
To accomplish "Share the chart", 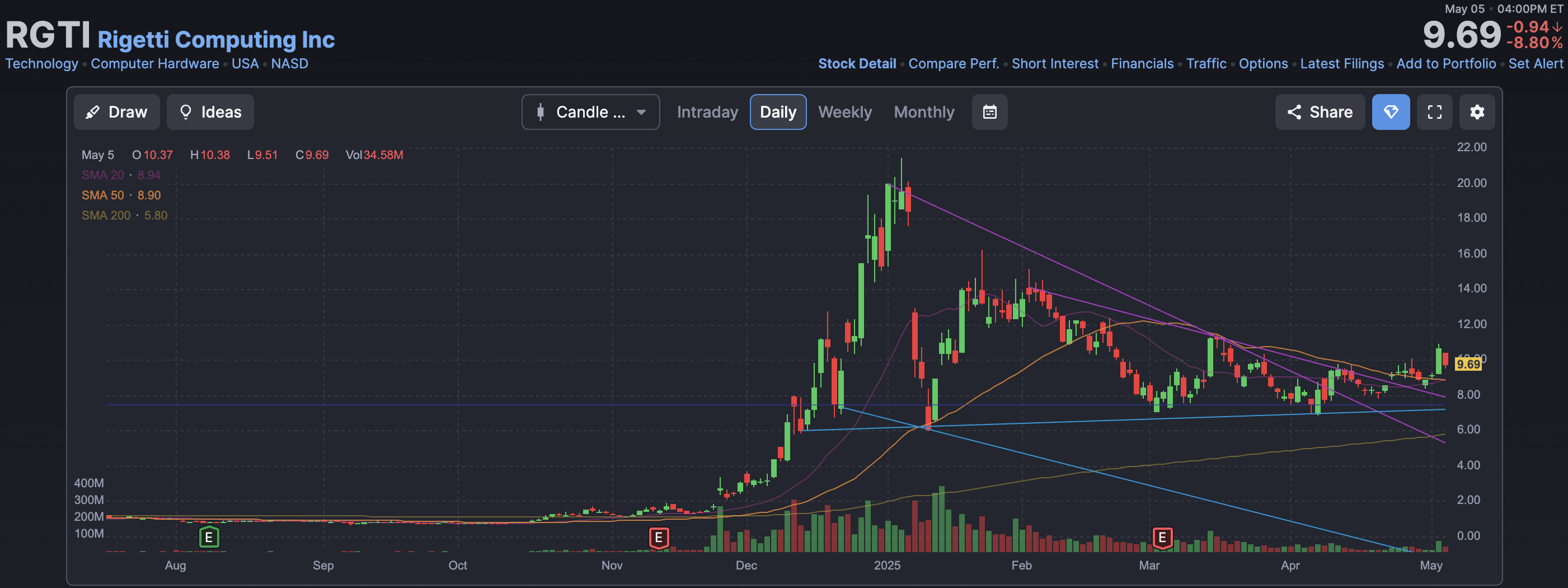I will coord(1320,112).
